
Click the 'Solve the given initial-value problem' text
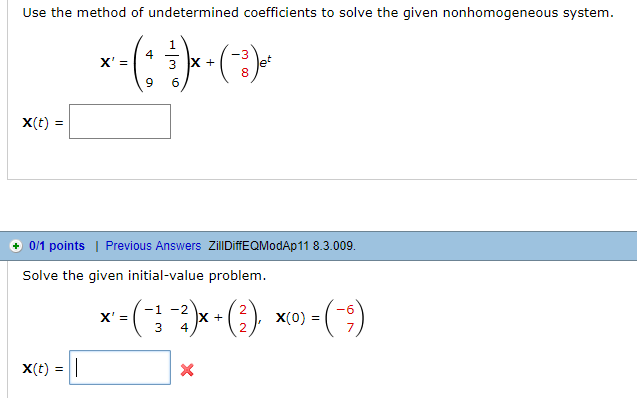pyautogui.click(x=144, y=276)
